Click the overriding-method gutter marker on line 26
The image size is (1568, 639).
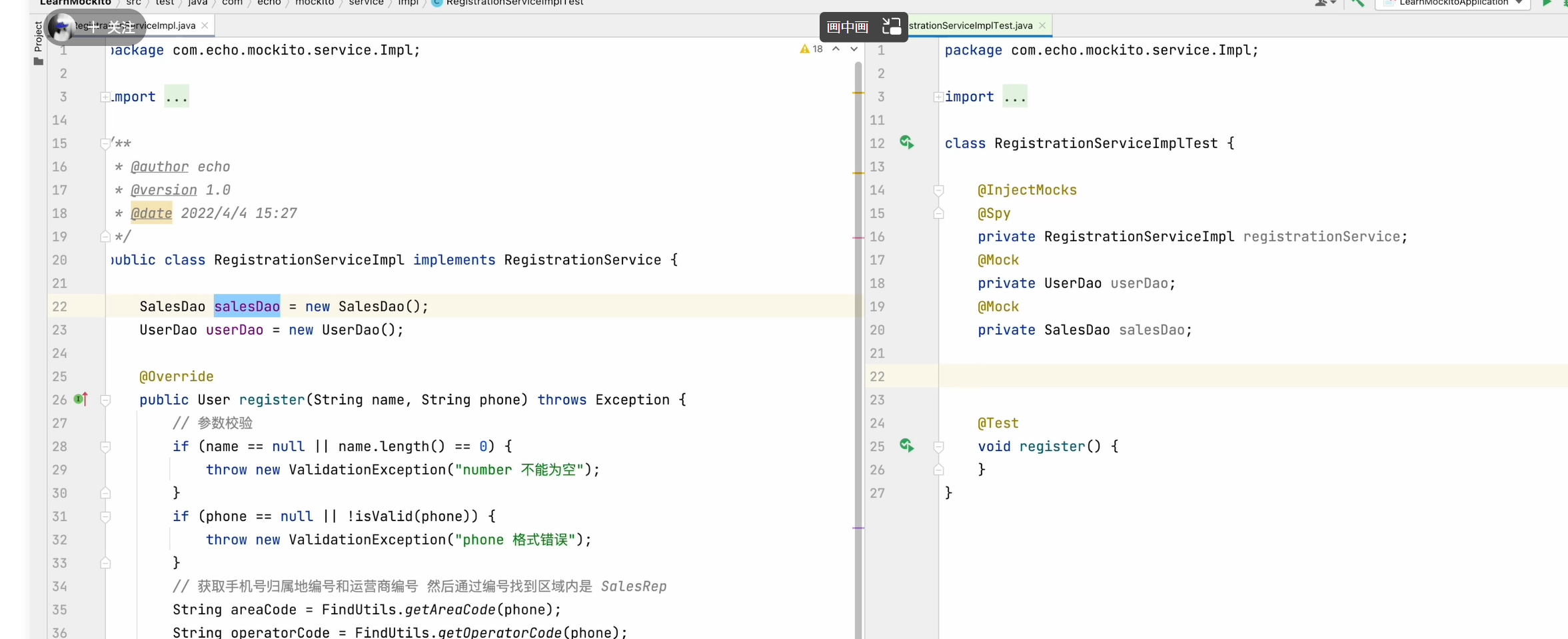tap(79, 400)
